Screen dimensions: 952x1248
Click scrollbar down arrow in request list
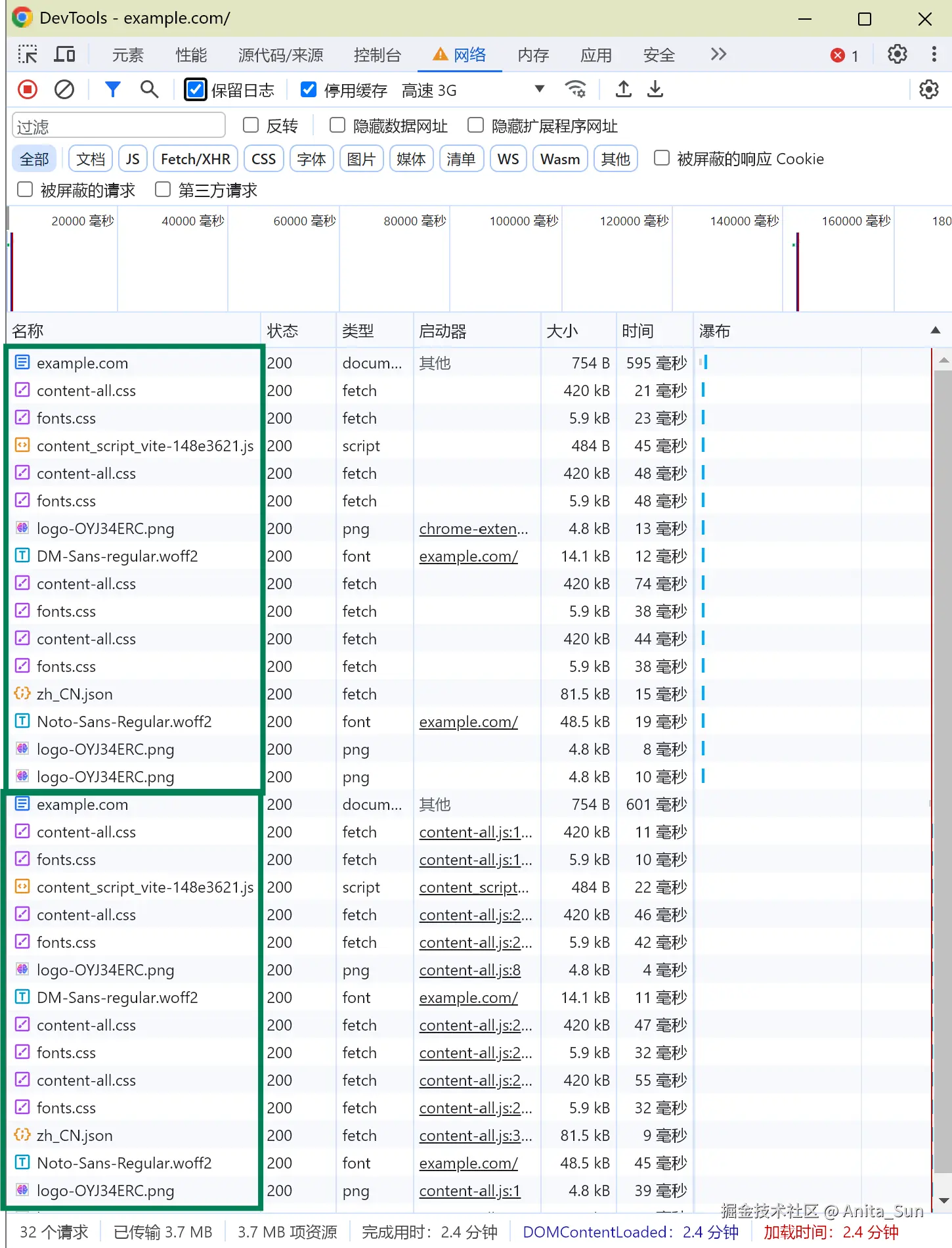click(x=943, y=1201)
